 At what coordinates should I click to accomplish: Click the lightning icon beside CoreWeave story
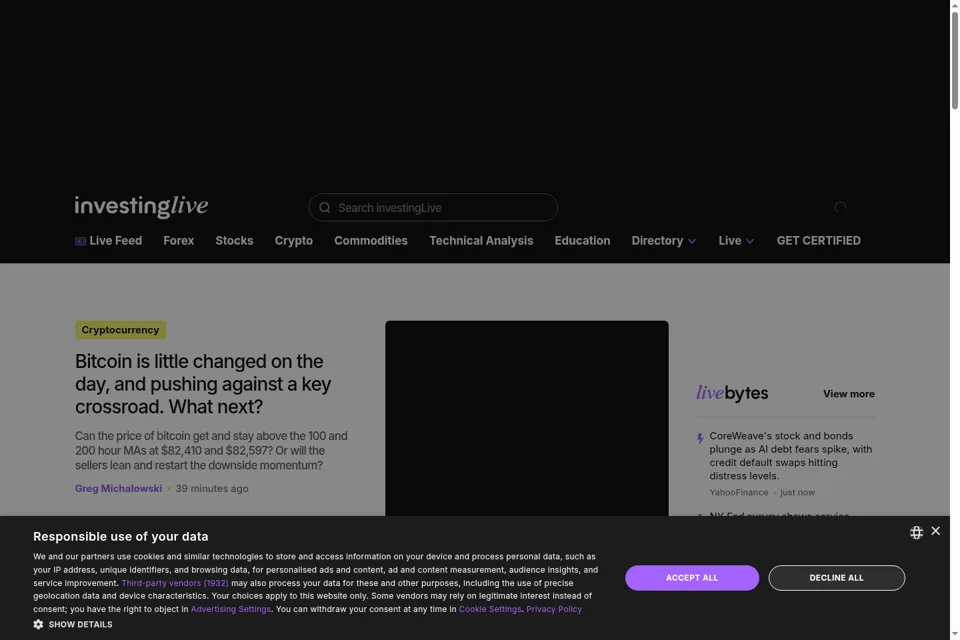click(700, 438)
